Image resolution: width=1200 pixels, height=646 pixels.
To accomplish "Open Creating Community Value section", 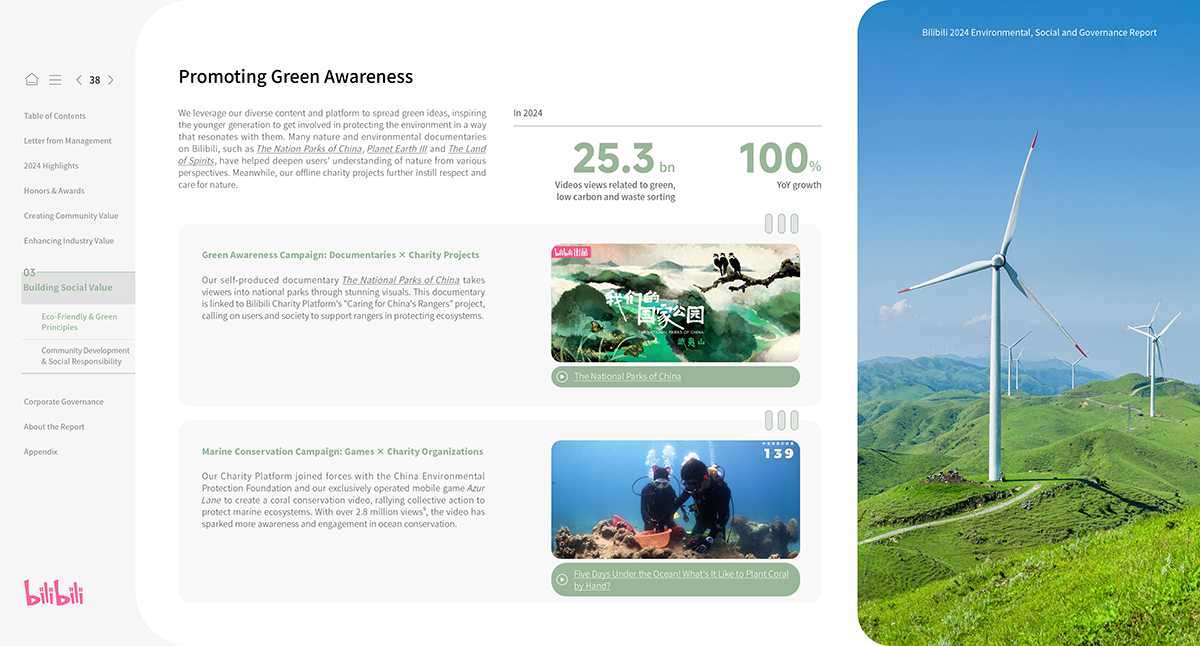I will coord(71,216).
